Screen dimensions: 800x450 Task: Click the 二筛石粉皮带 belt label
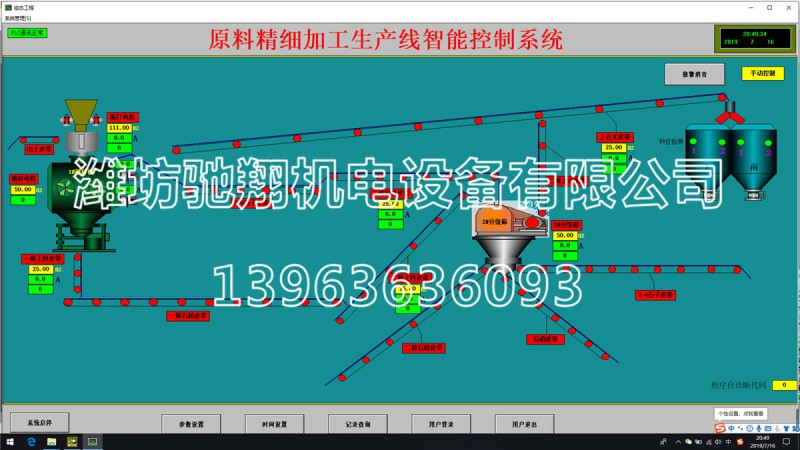click(423, 348)
